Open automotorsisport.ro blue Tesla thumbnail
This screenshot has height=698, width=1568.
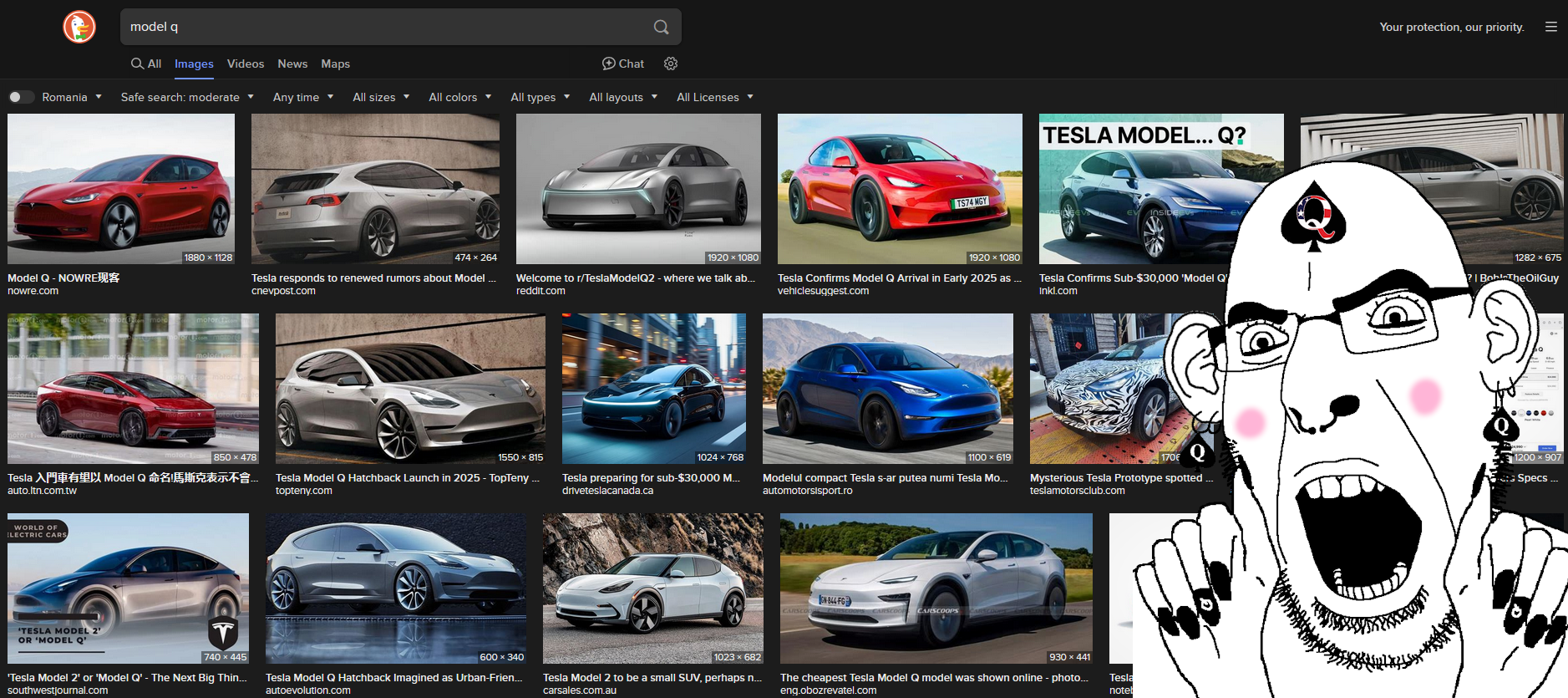tap(888, 389)
